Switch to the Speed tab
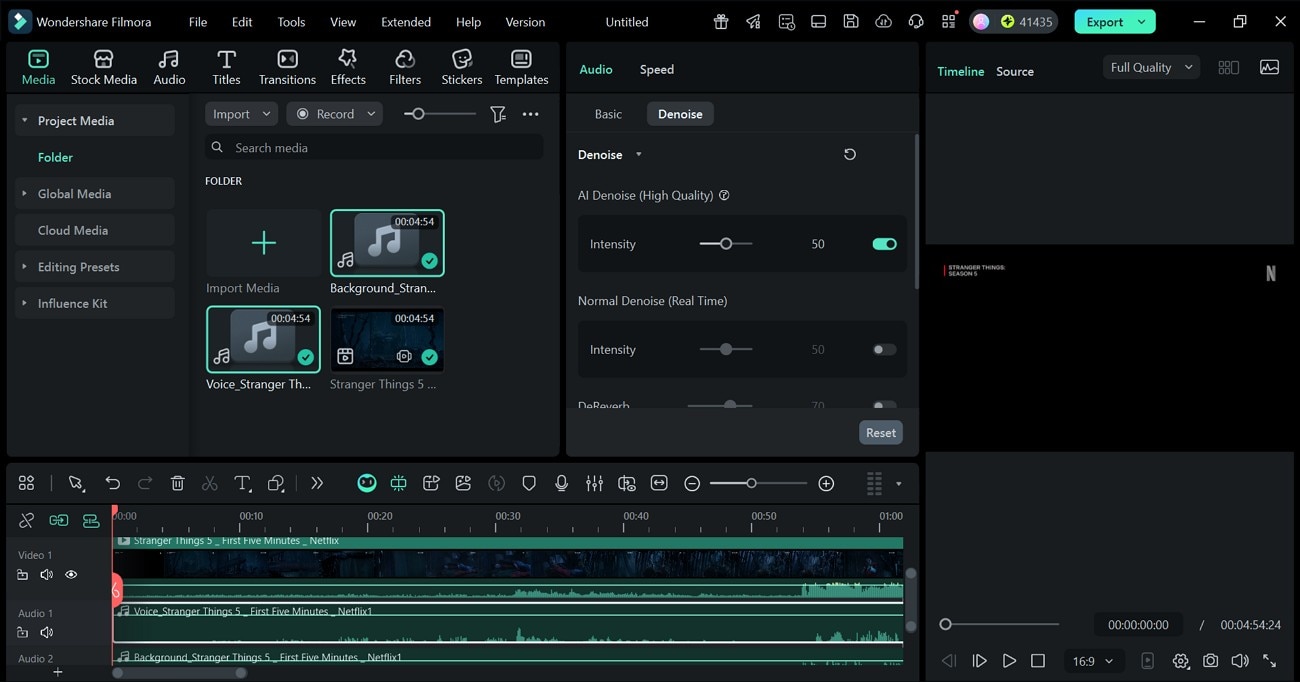This screenshot has width=1300, height=682. click(656, 69)
